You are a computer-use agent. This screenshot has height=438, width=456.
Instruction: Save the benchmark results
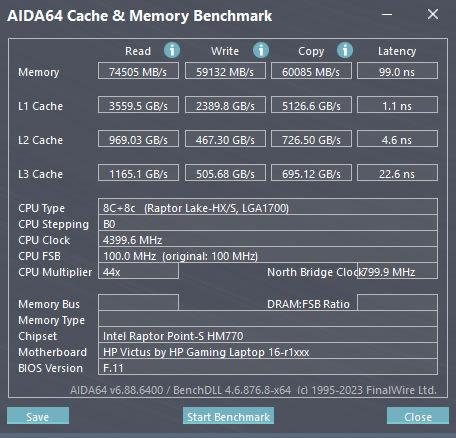pyautogui.click(x=38, y=416)
